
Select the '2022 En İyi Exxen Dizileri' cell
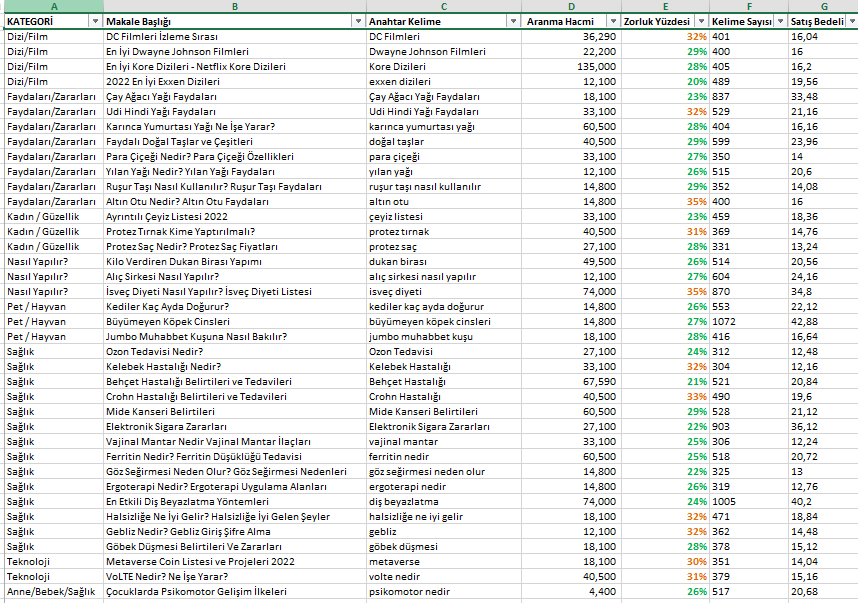235,82
